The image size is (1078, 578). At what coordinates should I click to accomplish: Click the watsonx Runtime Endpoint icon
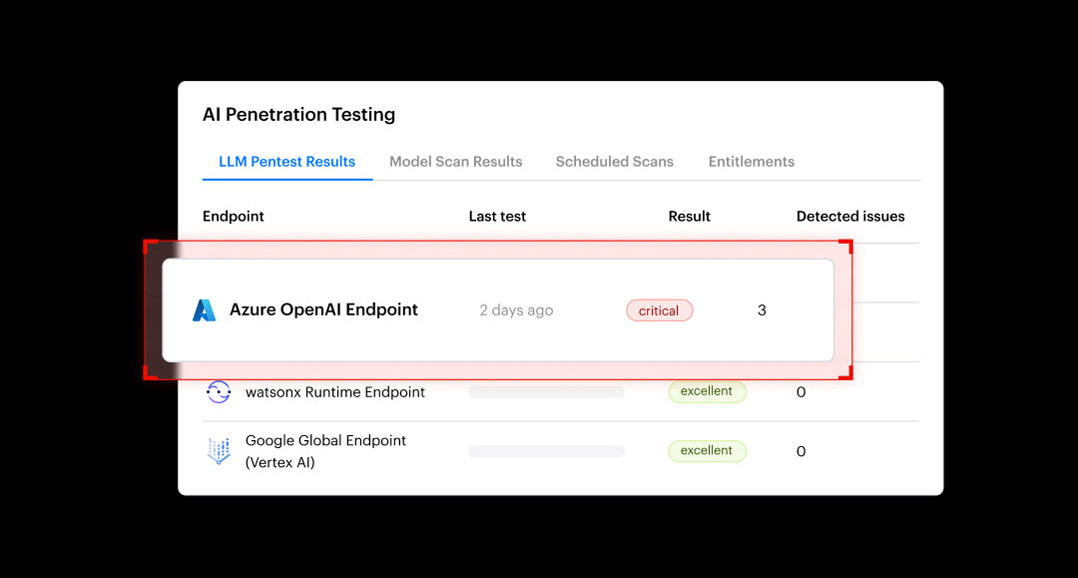click(219, 392)
